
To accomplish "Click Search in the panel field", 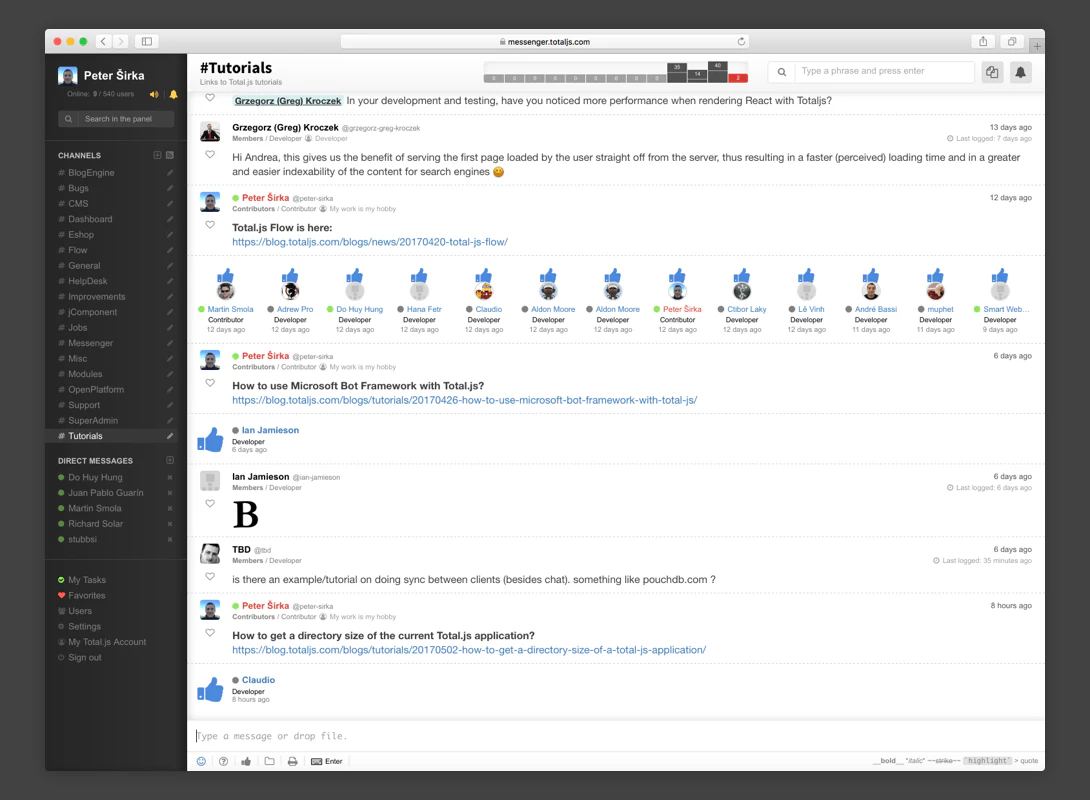I will (x=116, y=119).
